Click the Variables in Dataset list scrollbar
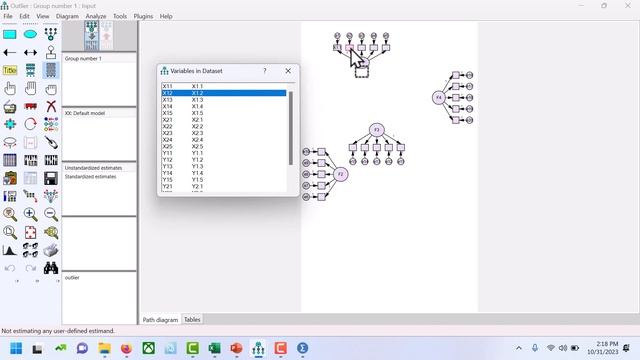 [291, 128]
